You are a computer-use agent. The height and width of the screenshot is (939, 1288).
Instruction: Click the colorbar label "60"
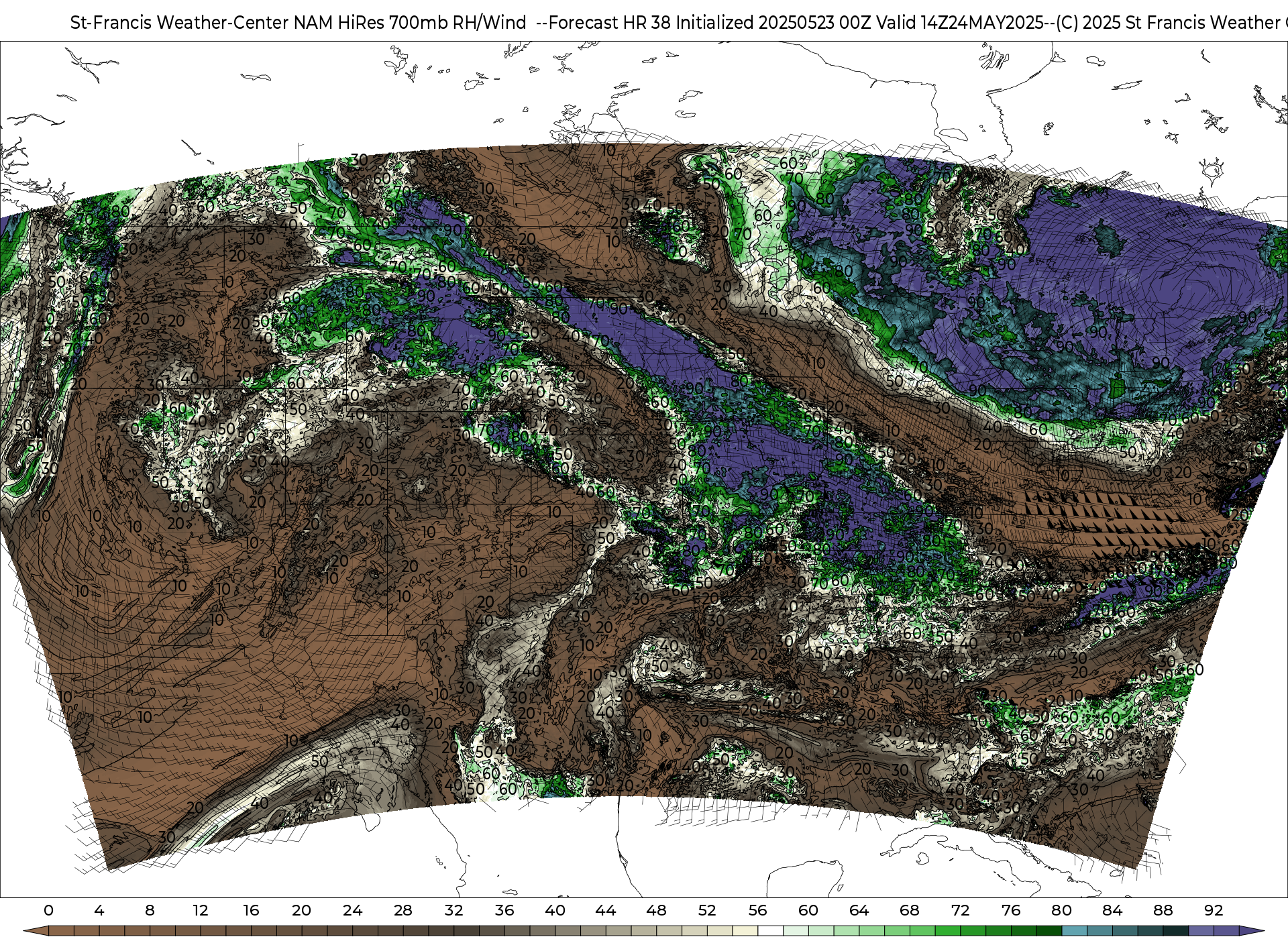[808, 910]
